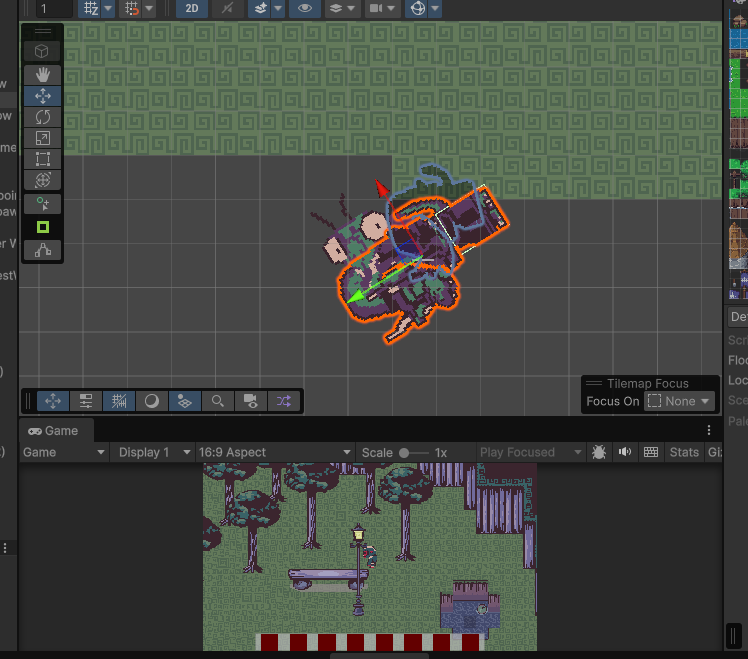Select the Move tool in tools overlay
The image size is (748, 659).
click(42, 96)
